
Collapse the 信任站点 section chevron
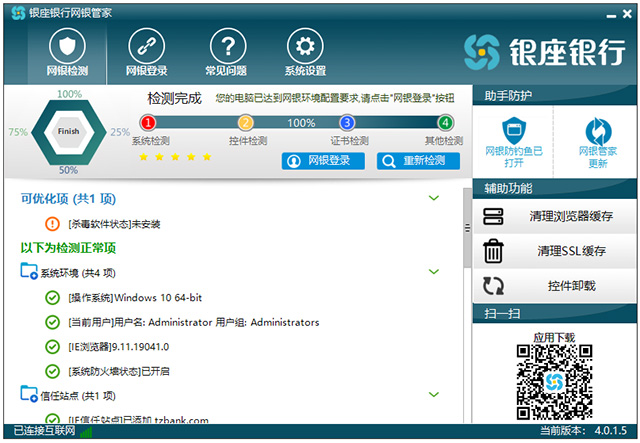tap(433, 394)
